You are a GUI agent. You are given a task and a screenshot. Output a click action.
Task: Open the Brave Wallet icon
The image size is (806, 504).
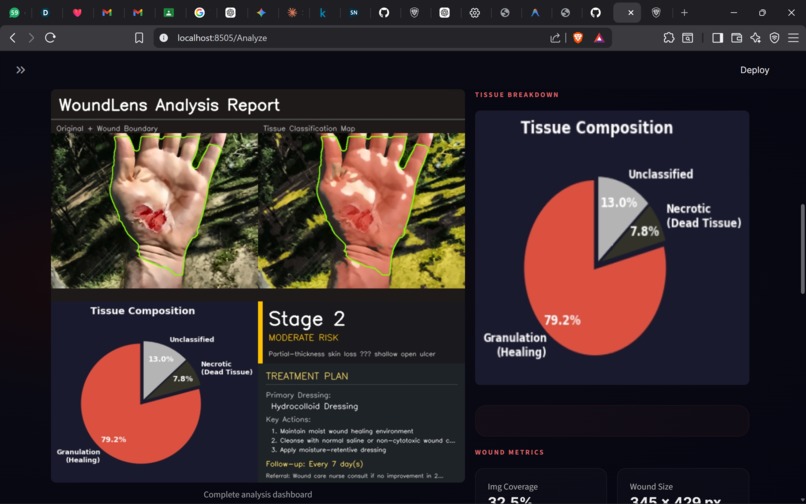click(x=737, y=38)
